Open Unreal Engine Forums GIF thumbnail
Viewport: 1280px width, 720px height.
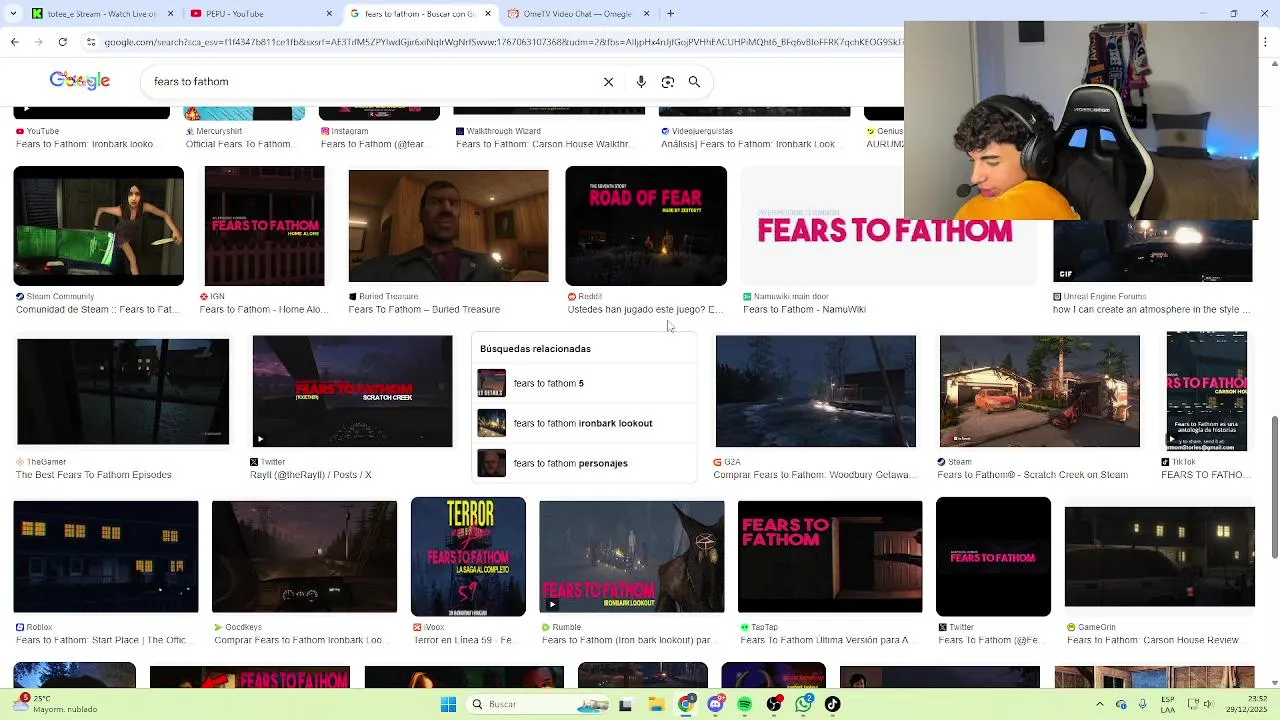click(1152, 251)
